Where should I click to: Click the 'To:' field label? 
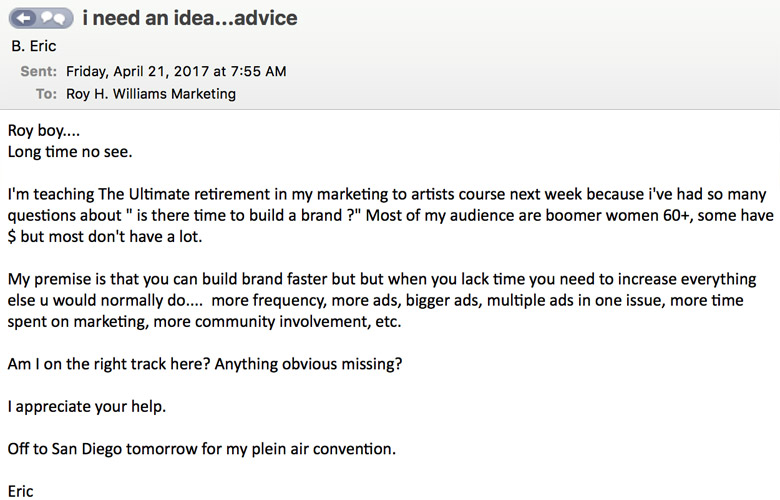point(46,94)
